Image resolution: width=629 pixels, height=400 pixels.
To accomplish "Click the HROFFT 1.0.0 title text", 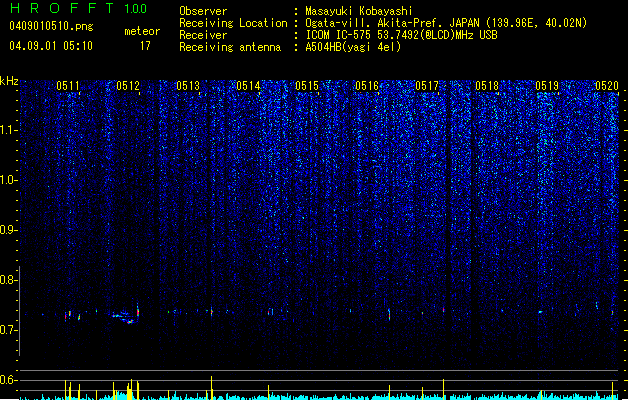I will coord(78,8).
